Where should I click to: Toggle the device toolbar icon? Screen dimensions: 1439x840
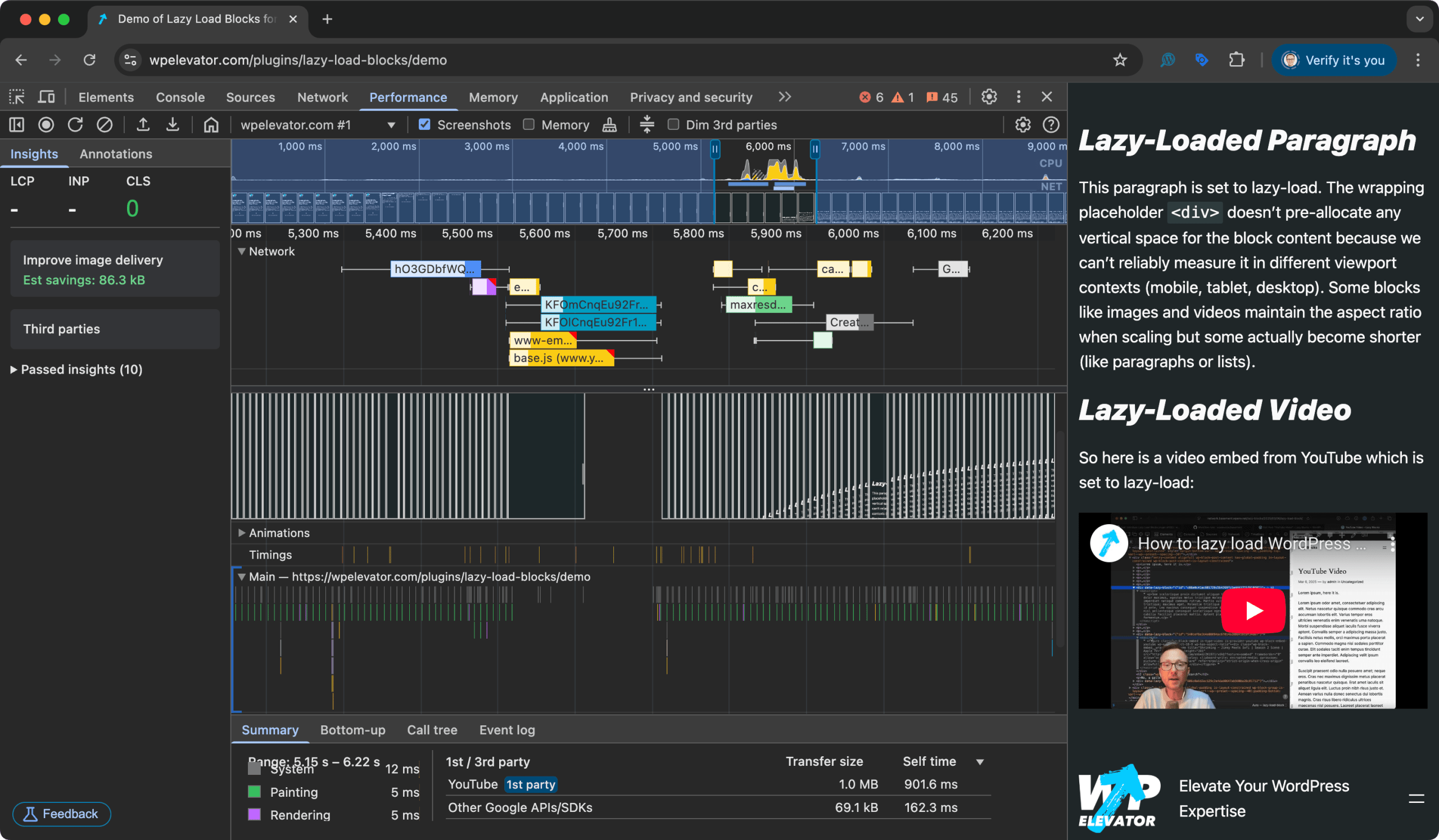pos(46,97)
